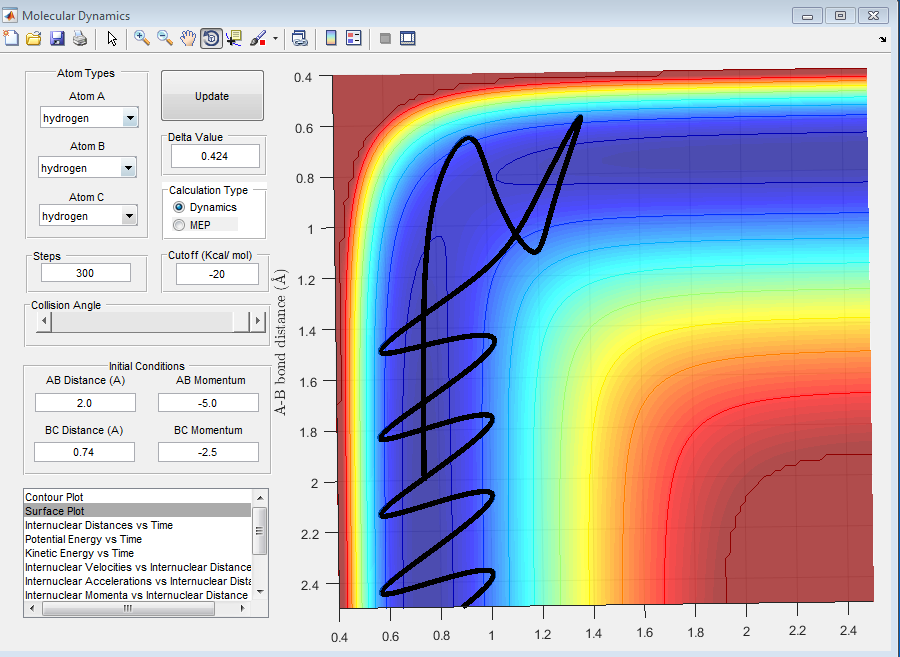Save the figure using the floppy disk icon

click(x=57, y=38)
